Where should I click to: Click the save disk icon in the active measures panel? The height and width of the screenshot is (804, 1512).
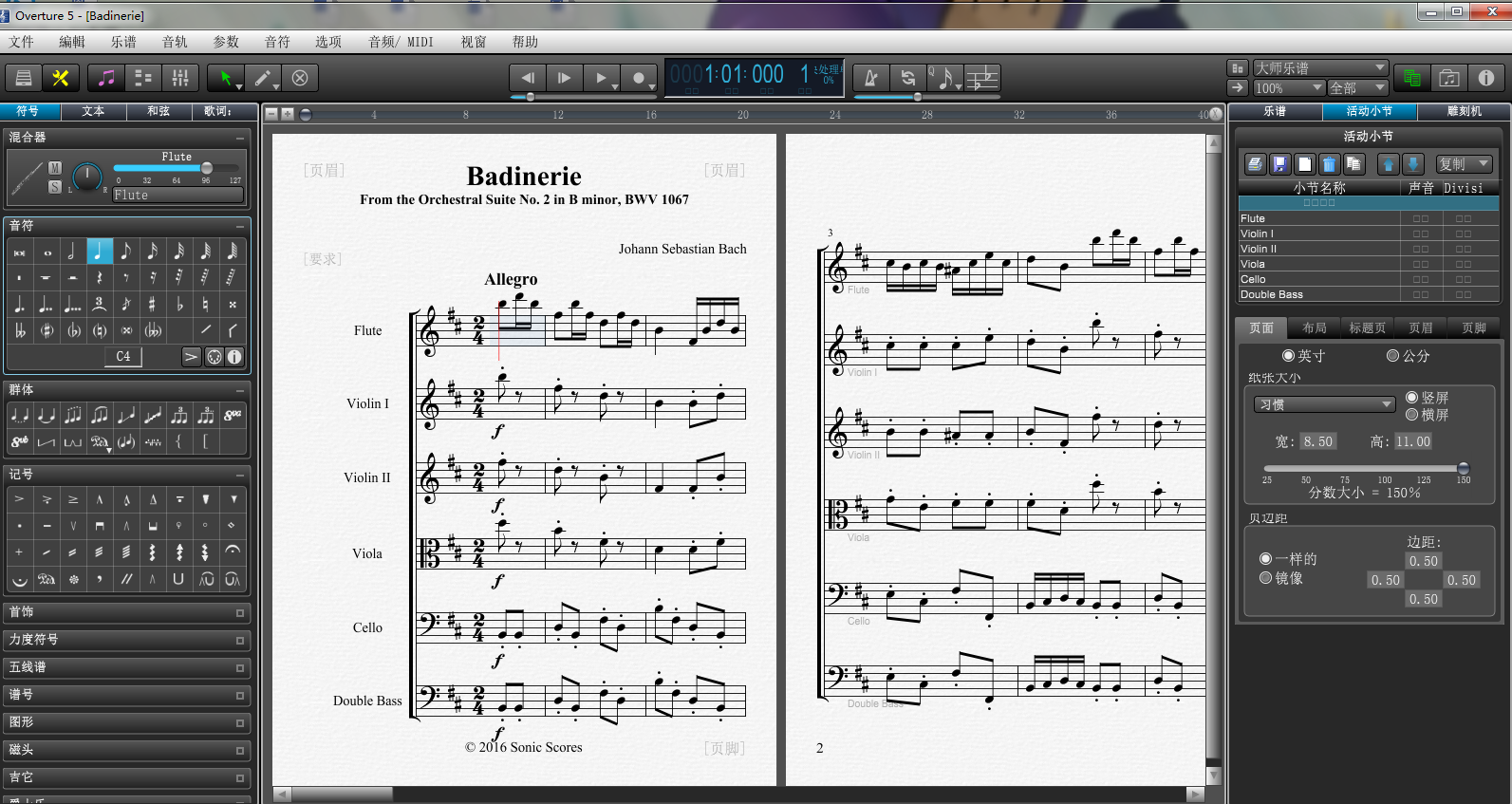(1279, 164)
